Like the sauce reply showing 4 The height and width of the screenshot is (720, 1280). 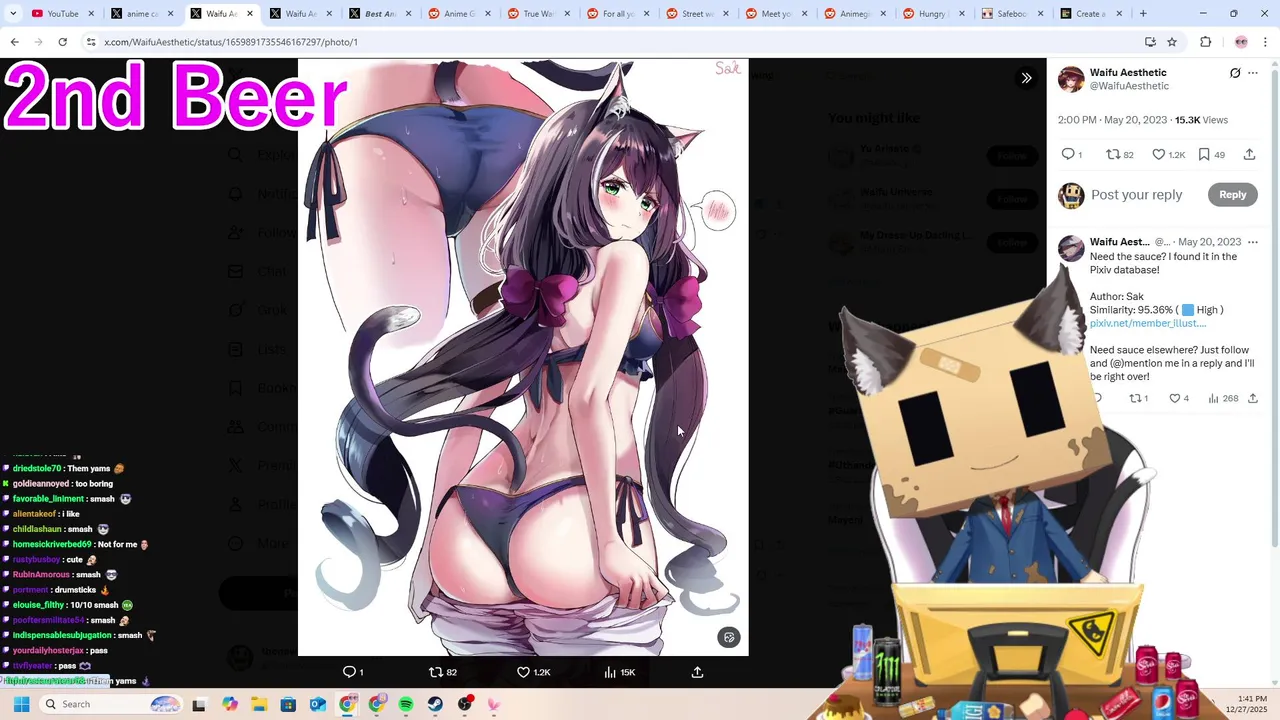click(x=1179, y=398)
